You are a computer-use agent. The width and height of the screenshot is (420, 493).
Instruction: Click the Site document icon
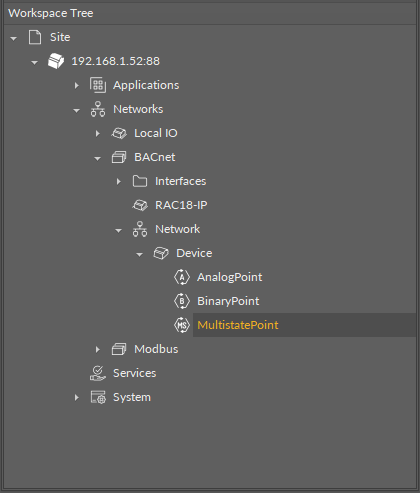coord(35,37)
